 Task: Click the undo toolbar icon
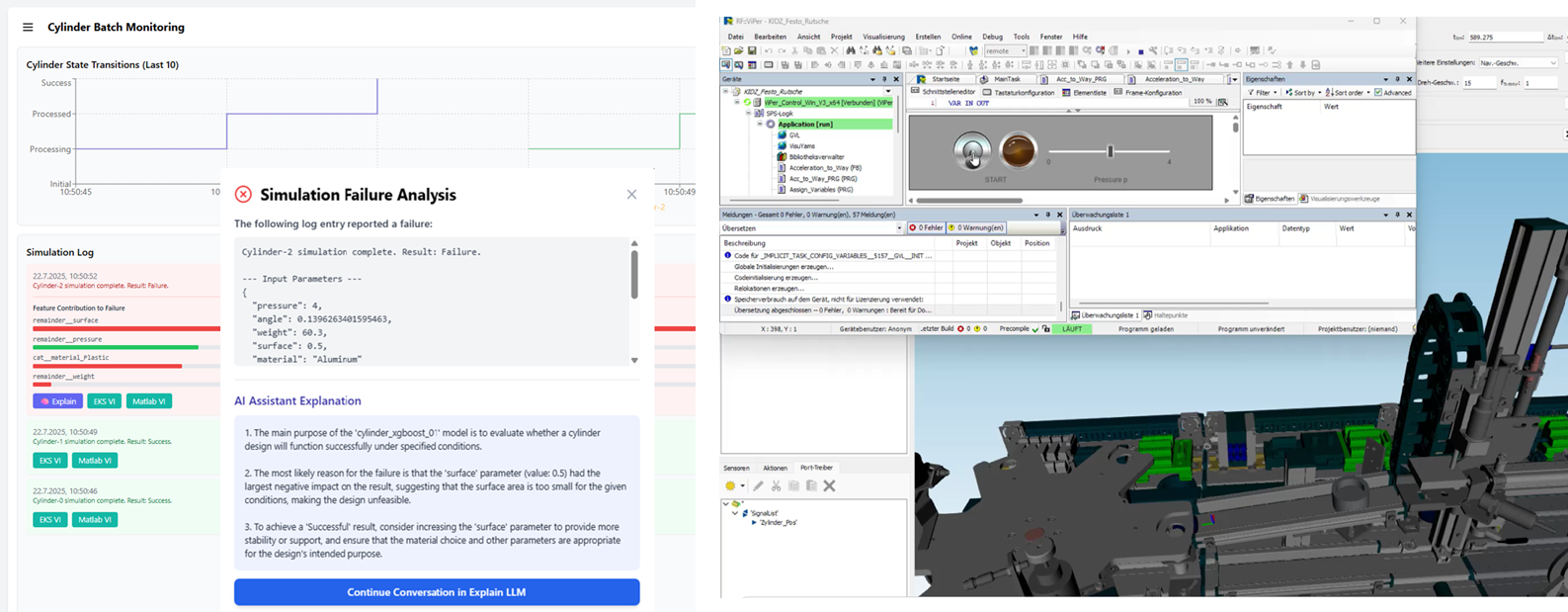(x=769, y=50)
